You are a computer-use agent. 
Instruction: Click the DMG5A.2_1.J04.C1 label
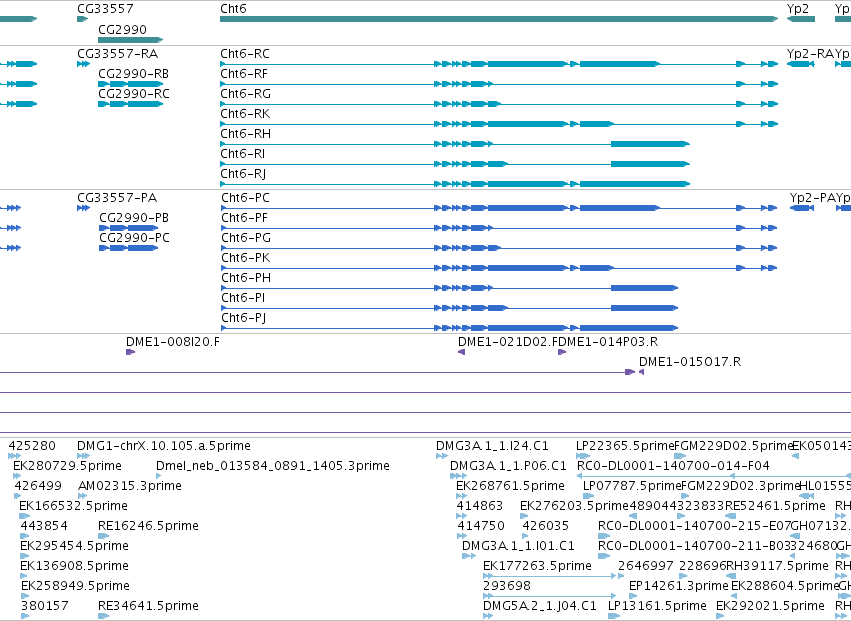pyautogui.click(x=539, y=606)
